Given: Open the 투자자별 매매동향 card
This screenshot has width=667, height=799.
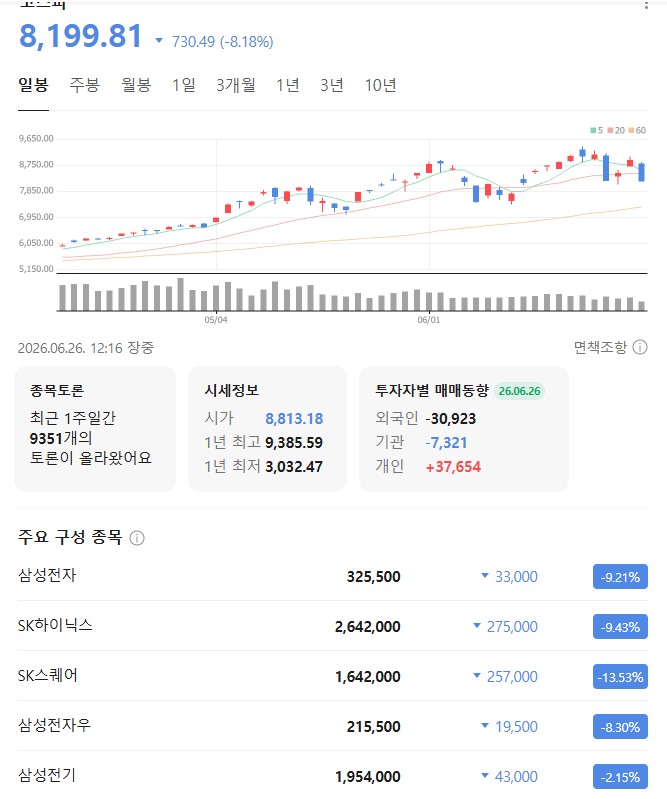Looking at the screenshot, I should coord(464,429).
